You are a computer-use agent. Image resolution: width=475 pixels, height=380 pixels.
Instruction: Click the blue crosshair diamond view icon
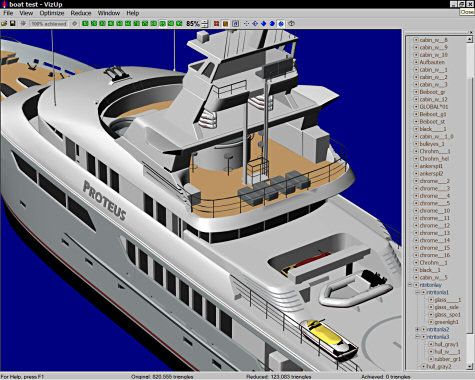[255, 24]
